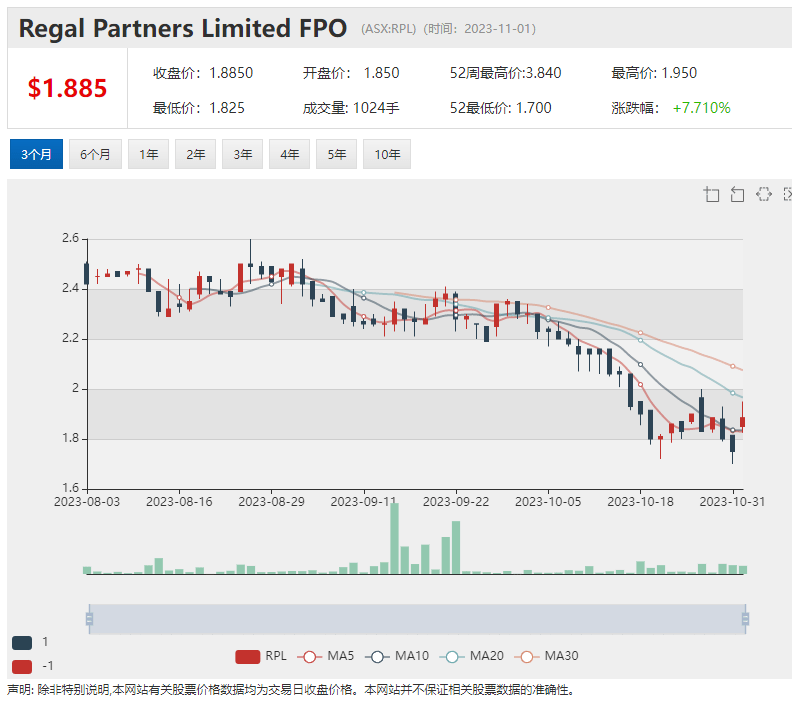Select the 1年 range tab

(x=148, y=154)
